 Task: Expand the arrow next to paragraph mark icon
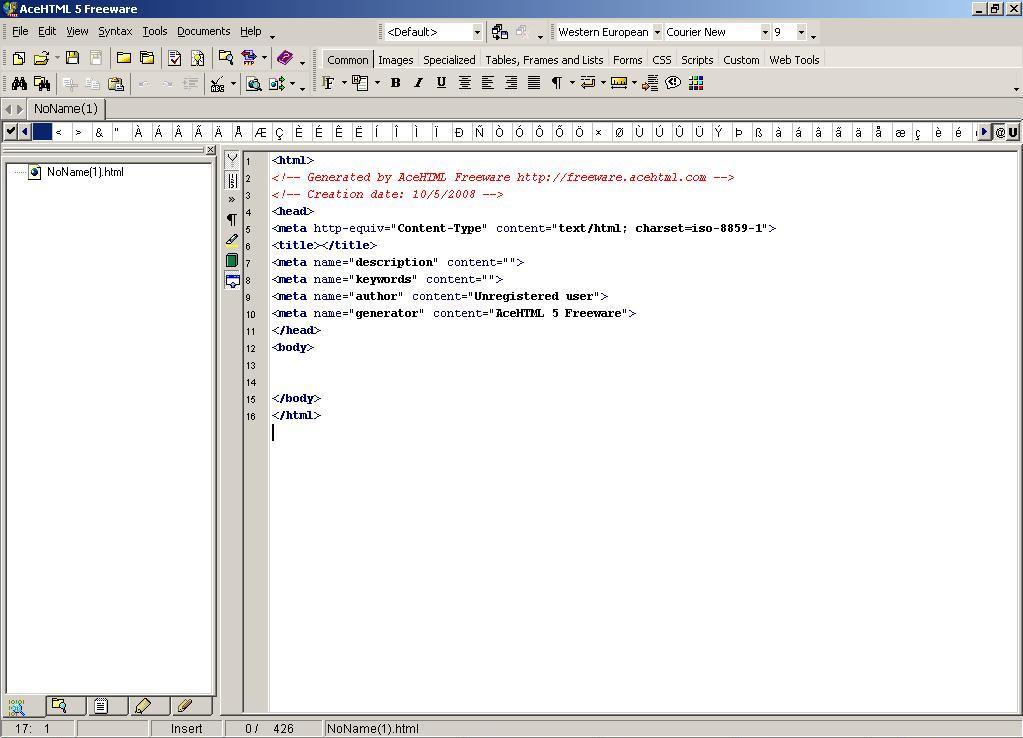click(572, 83)
